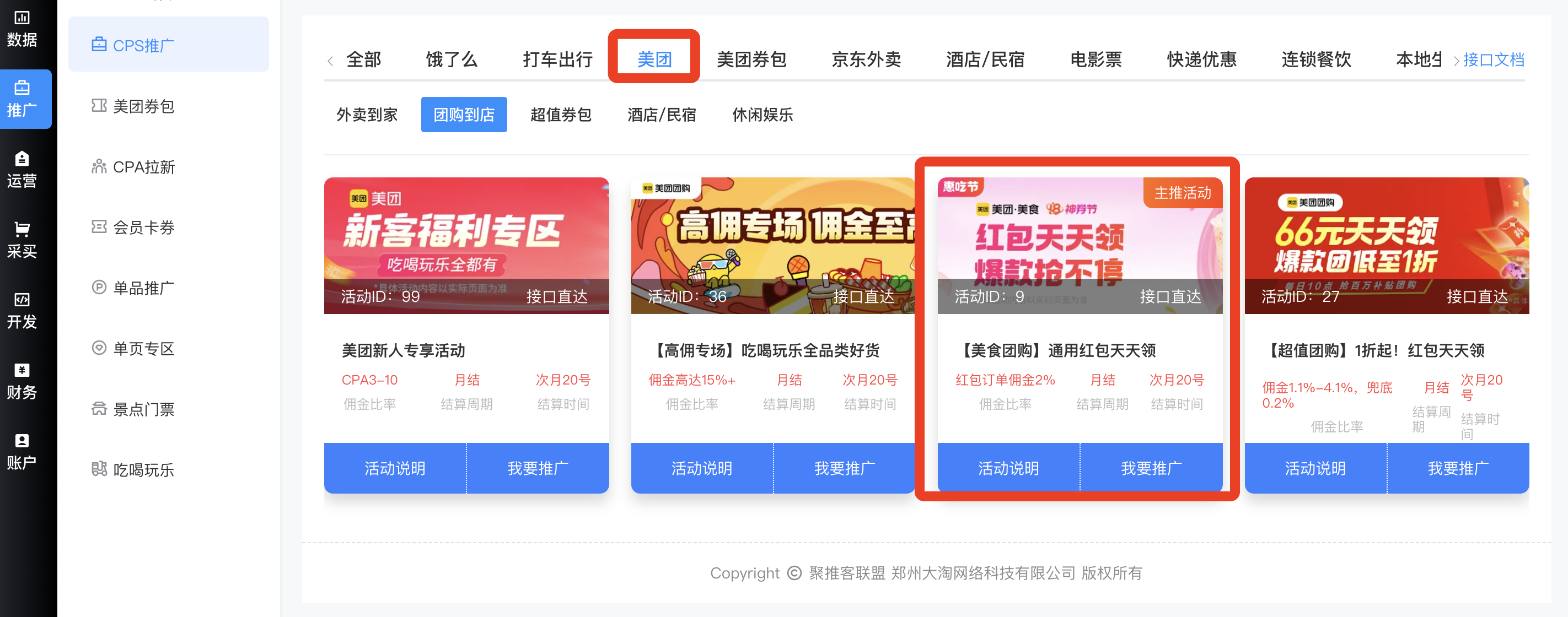This screenshot has width=1568, height=617.
Task: Click the left arrow before 全部 tab
Action: click(330, 60)
